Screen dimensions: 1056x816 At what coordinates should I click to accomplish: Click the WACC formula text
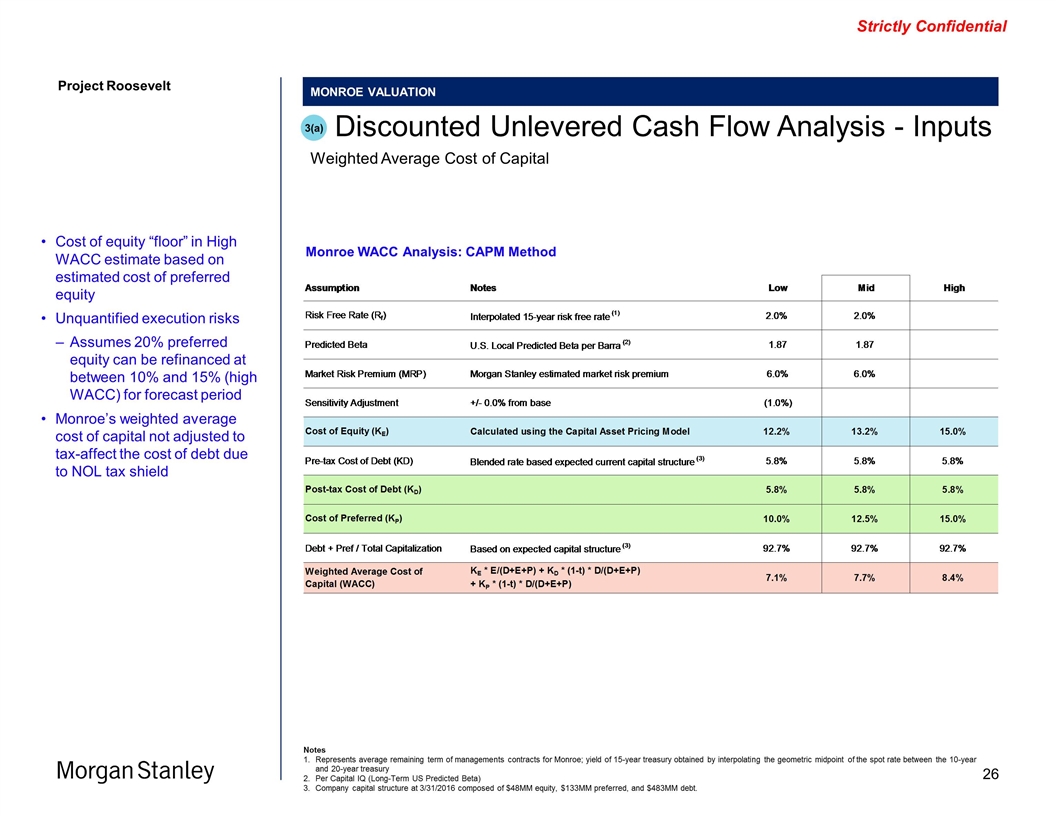[x=555, y=577]
